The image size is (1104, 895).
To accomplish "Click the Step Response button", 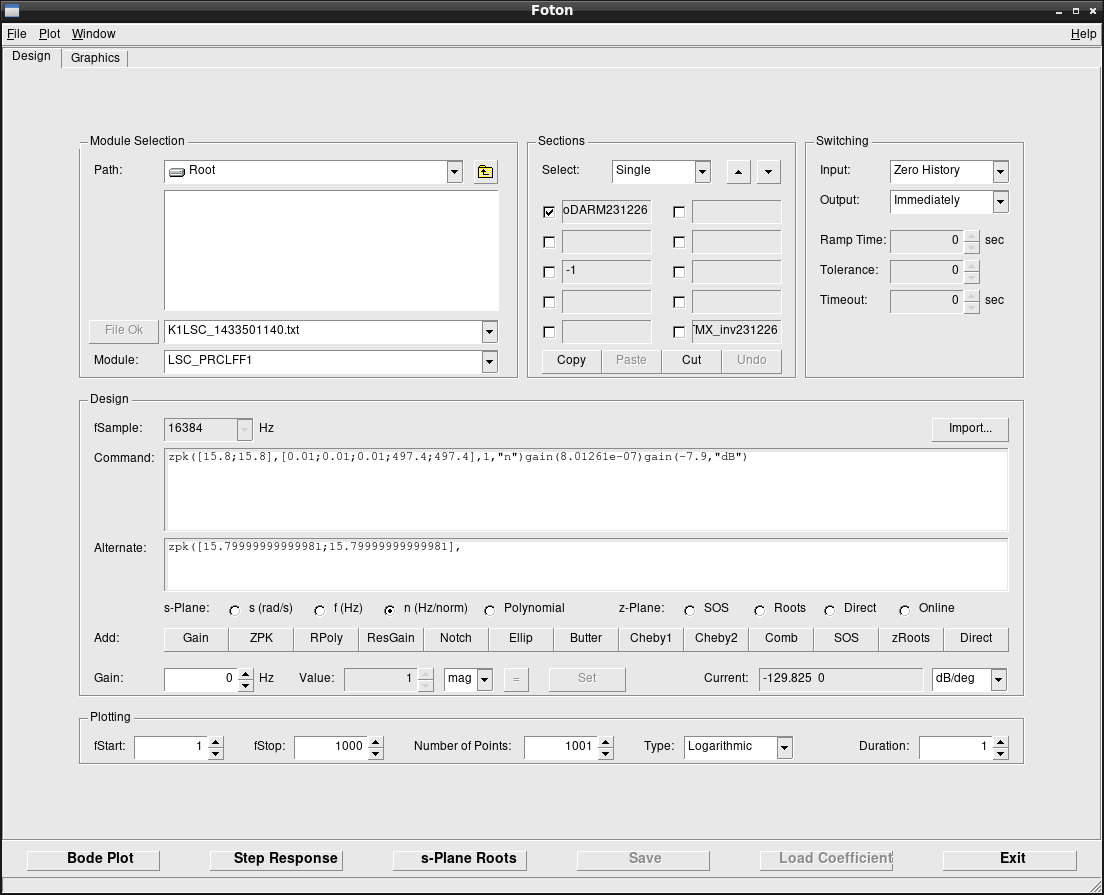I will [x=277, y=859].
